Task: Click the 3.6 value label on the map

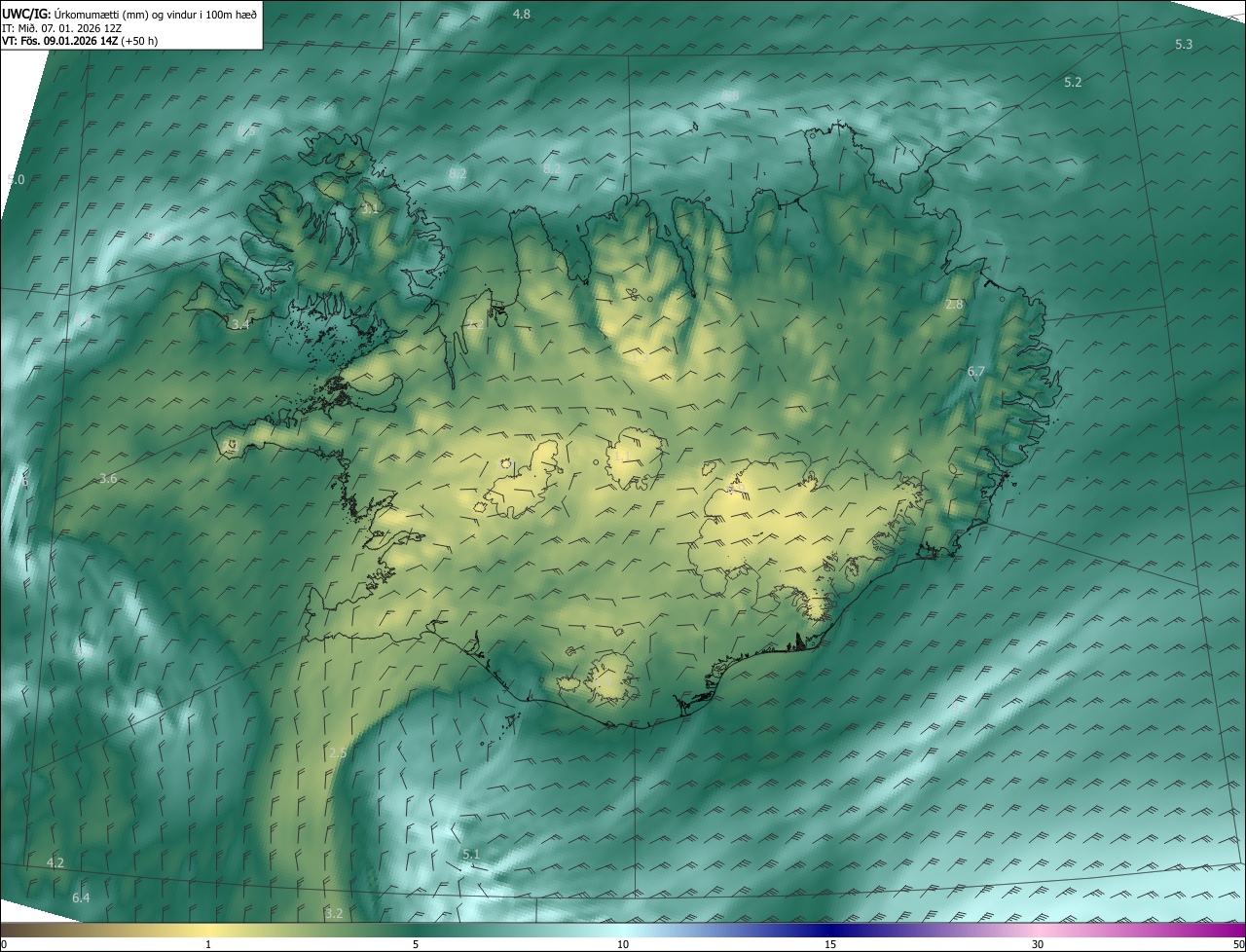Action: [x=108, y=478]
